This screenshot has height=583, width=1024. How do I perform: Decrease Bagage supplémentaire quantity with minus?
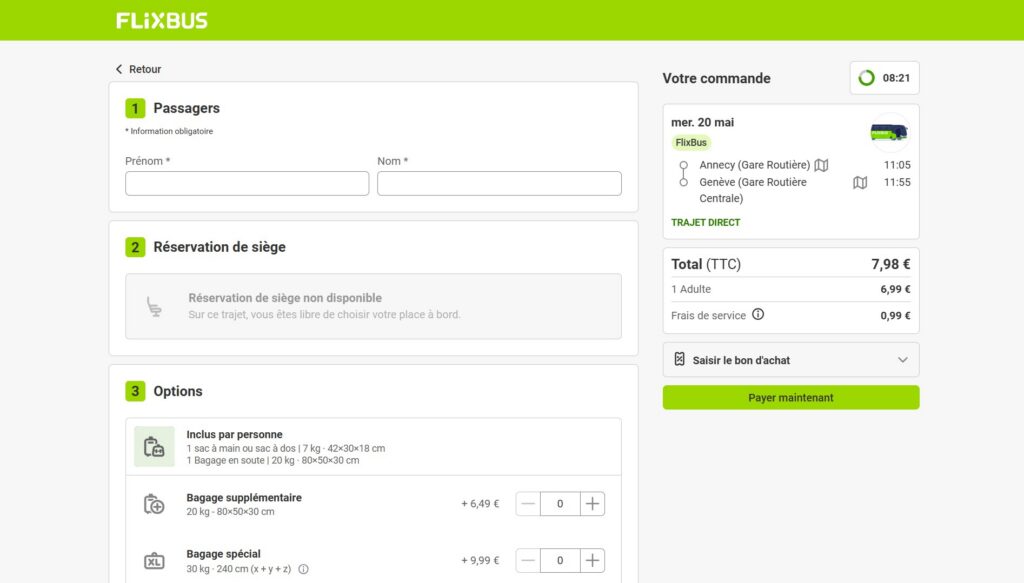pos(528,503)
